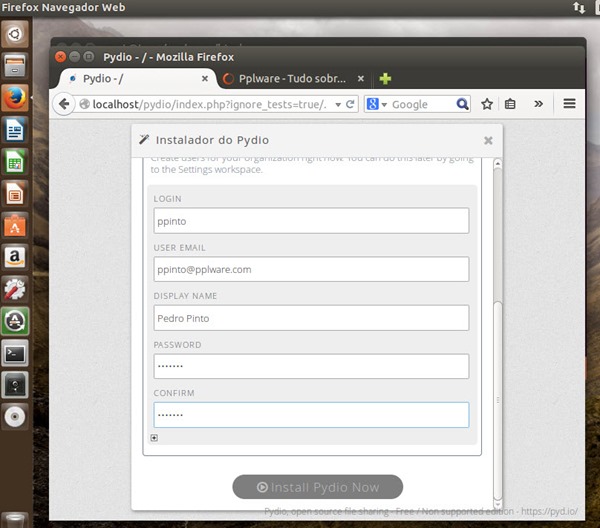The image size is (600, 528).
Task: Close the Instalador do Pydio dialog
Action: pyautogui.click(x=488, y=140)
